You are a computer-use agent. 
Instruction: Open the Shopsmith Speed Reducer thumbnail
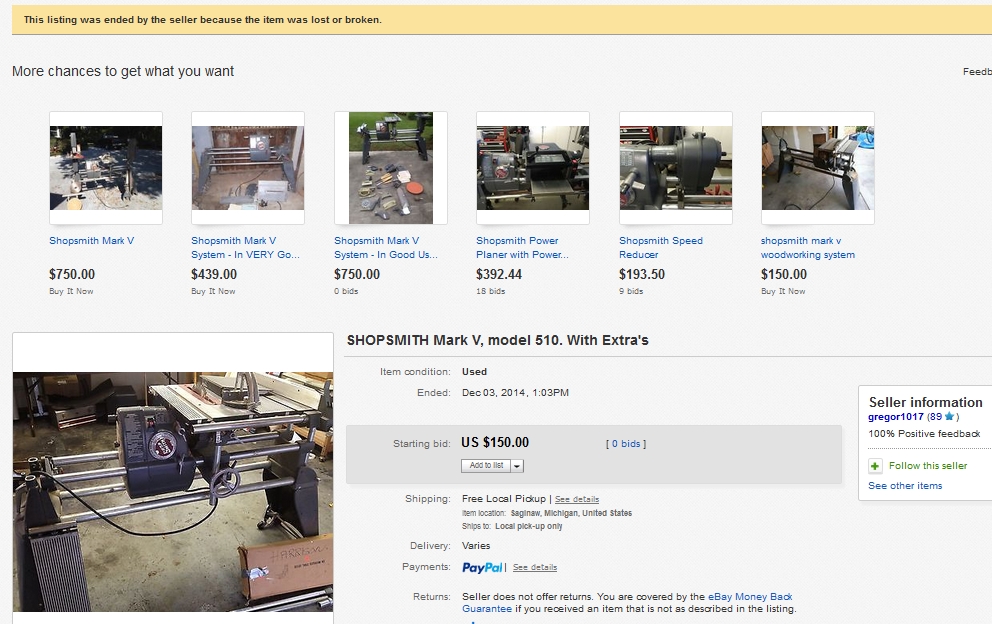[x=676, y=168]
